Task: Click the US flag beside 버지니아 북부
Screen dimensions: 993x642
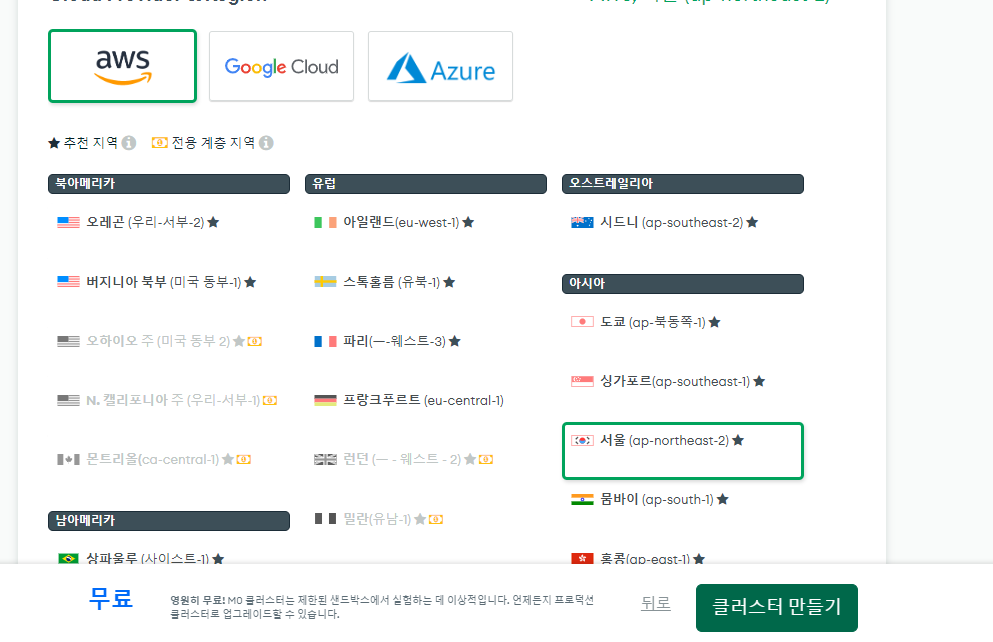Action: click(x=68, y=282)
